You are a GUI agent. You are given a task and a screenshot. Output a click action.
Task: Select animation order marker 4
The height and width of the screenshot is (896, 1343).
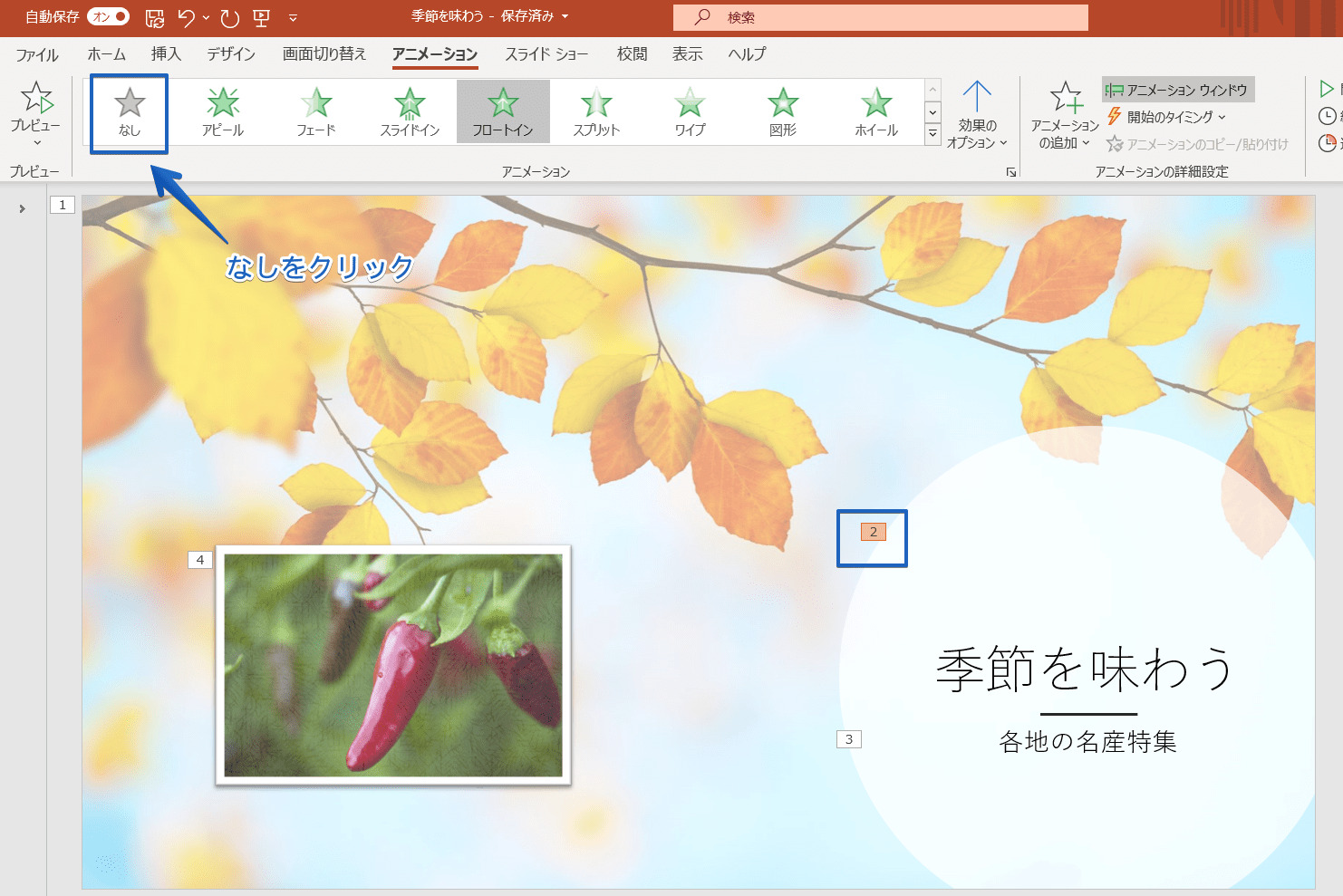click(200, 560)
